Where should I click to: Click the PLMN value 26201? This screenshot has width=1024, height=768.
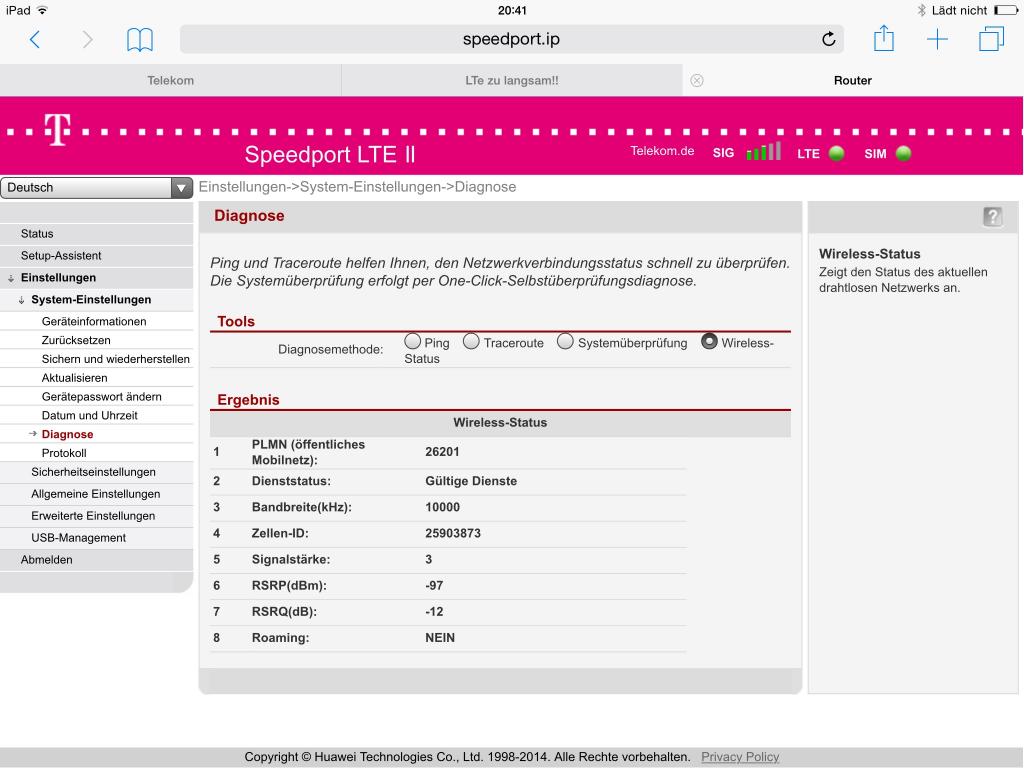tap(442, 452)
